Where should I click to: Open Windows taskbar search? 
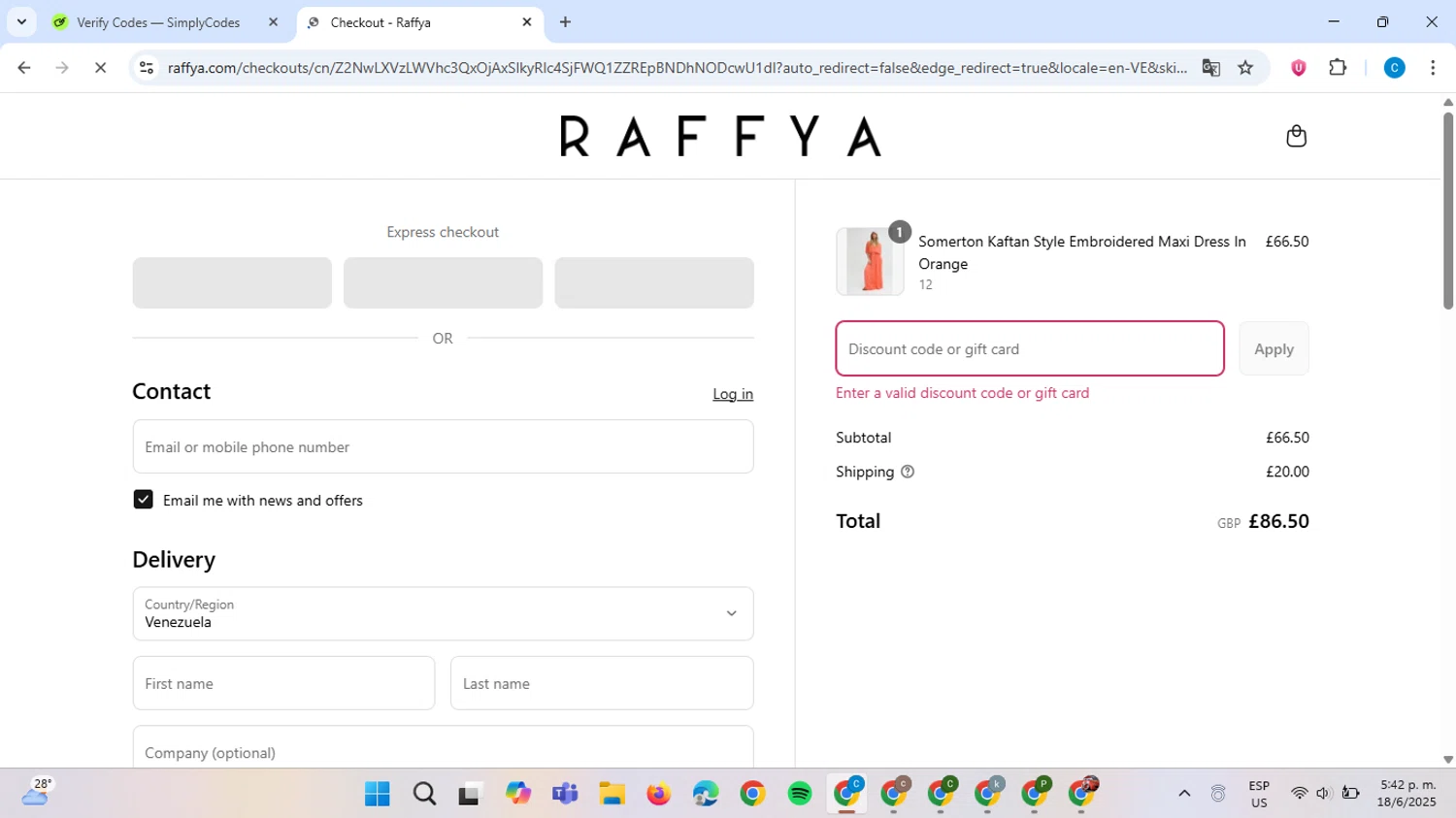pos(424,794)
